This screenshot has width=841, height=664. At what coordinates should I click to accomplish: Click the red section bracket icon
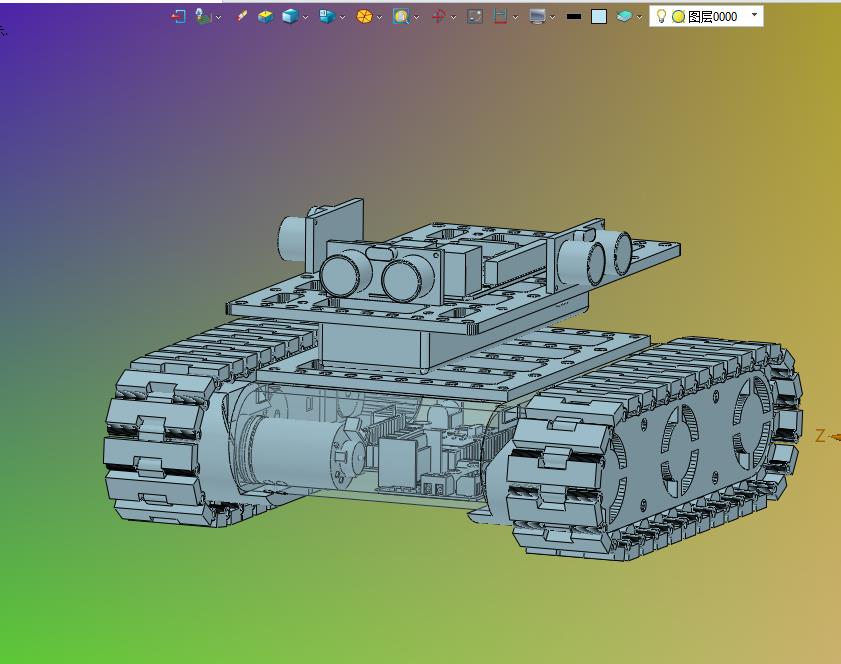(500, 17)
